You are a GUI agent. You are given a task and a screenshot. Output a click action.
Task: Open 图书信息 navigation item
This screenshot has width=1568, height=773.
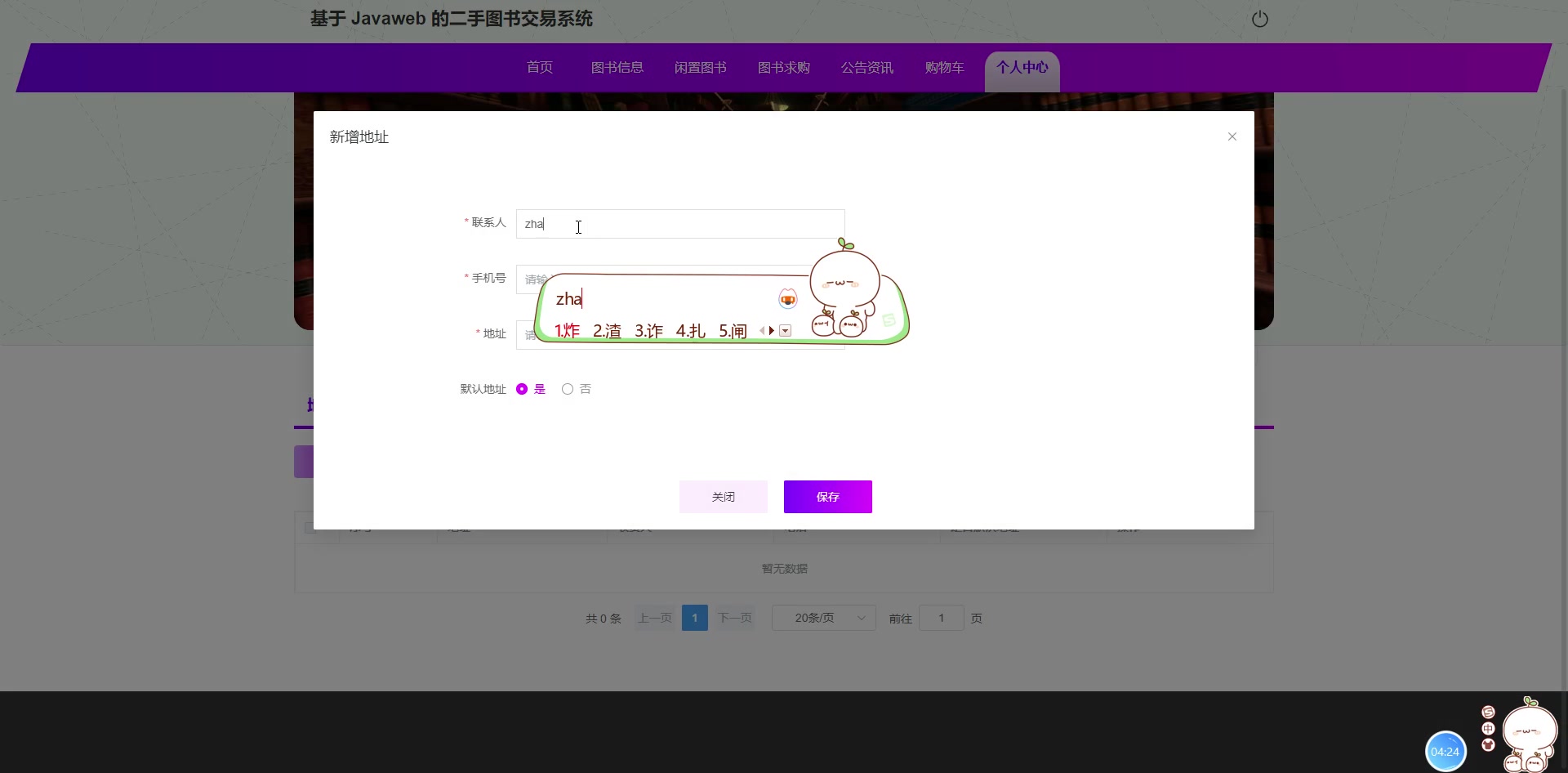617,67
